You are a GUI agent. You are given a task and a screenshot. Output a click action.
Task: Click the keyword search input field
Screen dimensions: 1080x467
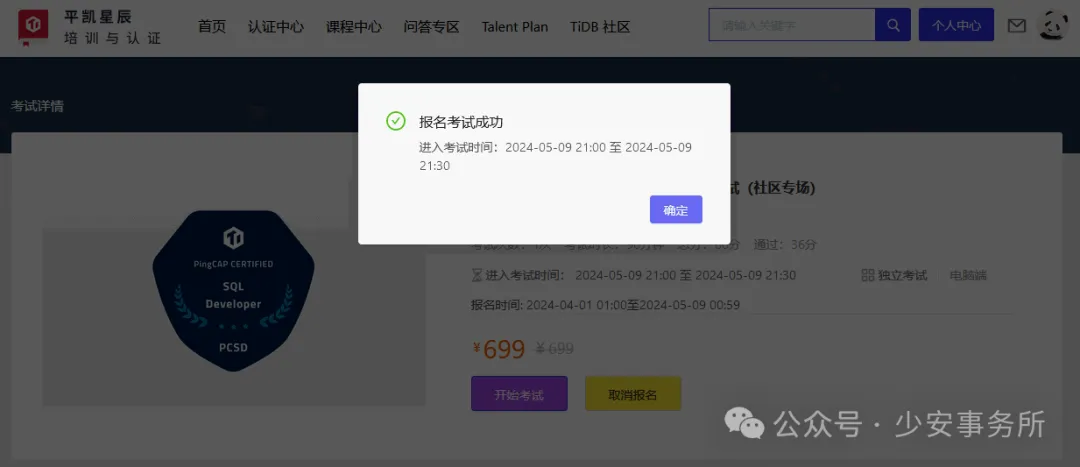(x=791, y=25)
